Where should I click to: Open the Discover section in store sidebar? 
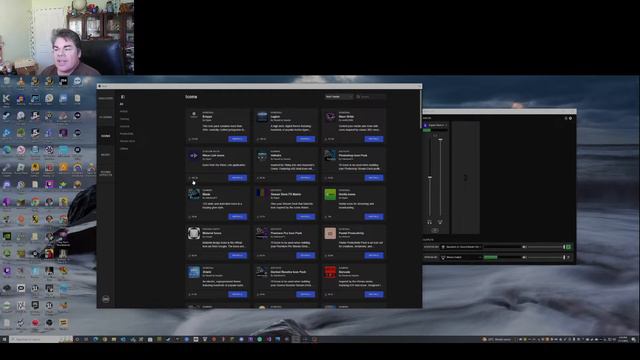(x=106, y=98)
